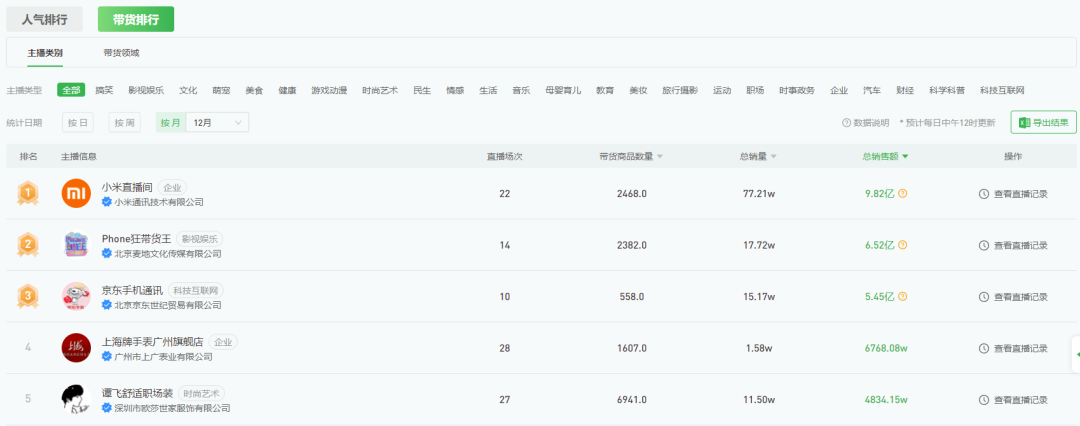The width and height of the screenshot is (1080, 426).
Task: Click the green side panel expand arrow
Action: coord(1076,353)
